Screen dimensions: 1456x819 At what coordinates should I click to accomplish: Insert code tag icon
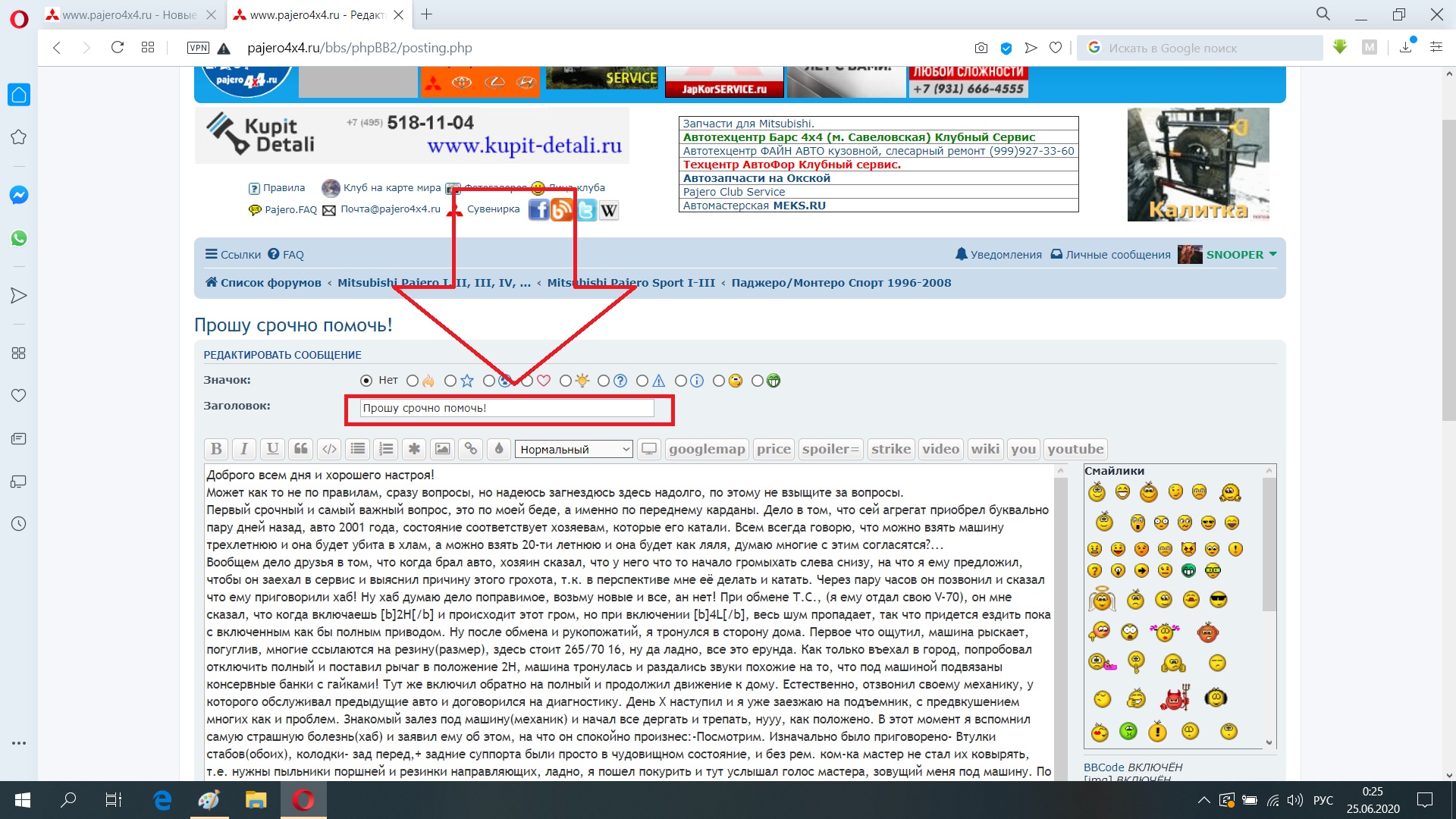329,449
